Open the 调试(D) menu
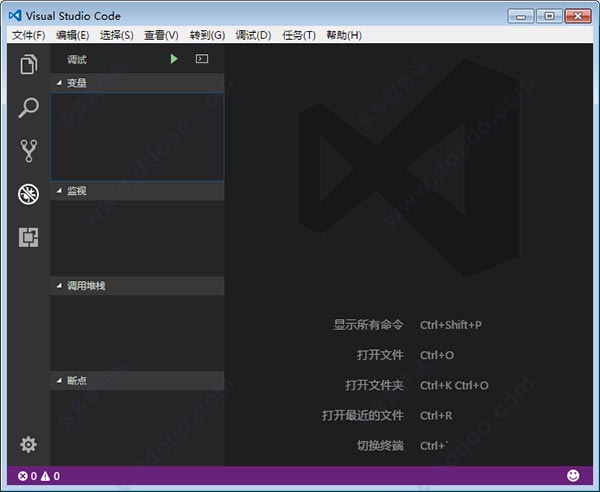 pyautogui.click(x=253, y=35)
